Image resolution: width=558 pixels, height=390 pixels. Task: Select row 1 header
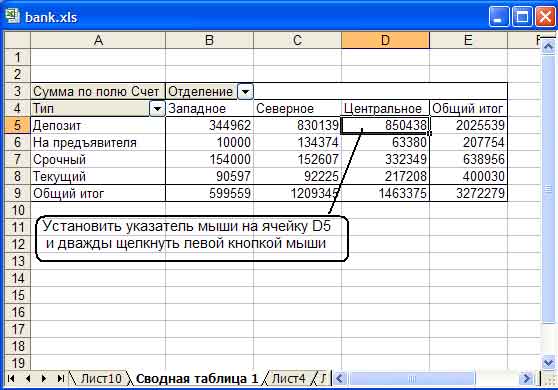[x=17, y=57]
